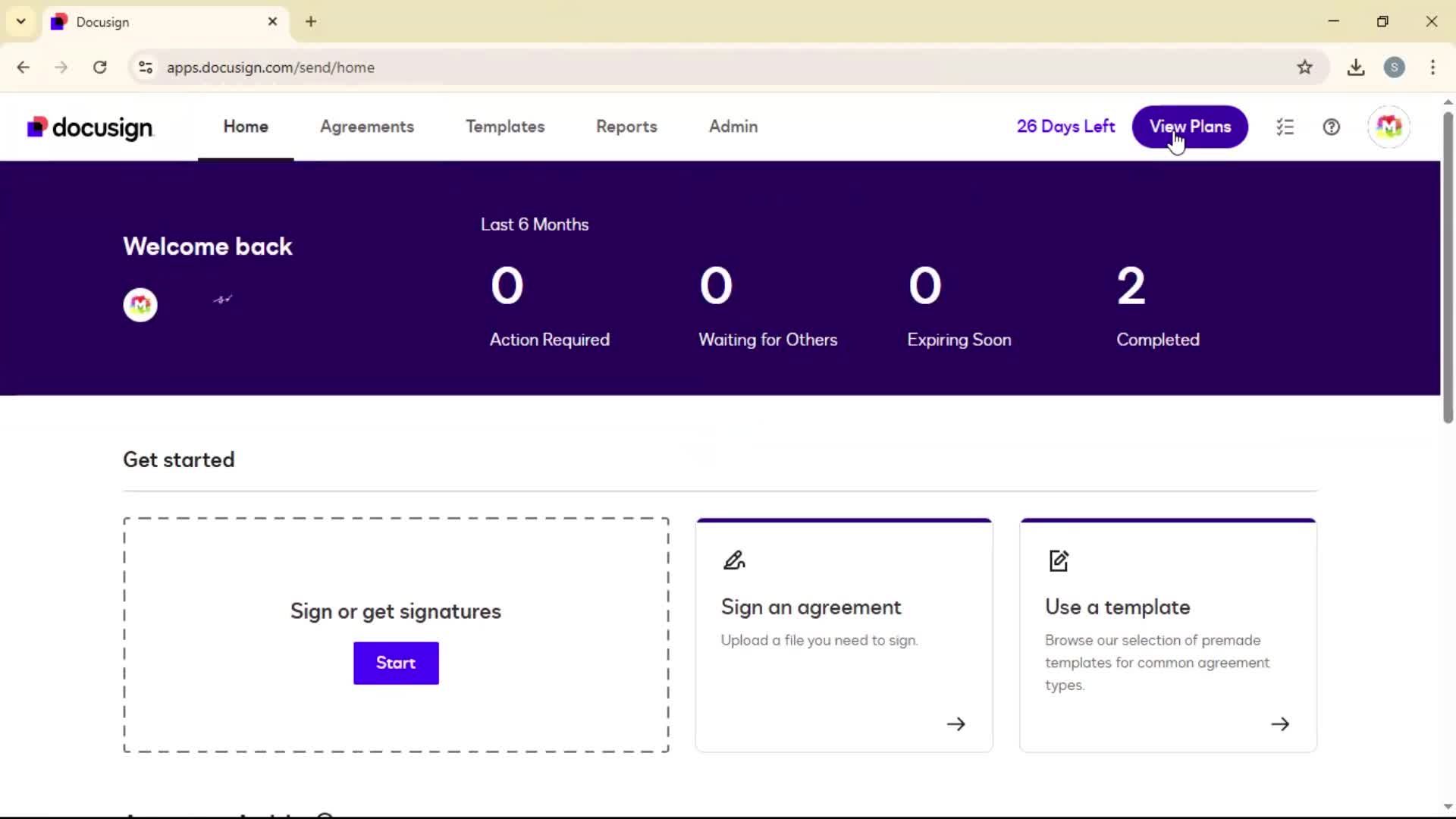Screen dimensions: 1456x819
Task: Click the Docusign logo
Action: coord(90,127)
